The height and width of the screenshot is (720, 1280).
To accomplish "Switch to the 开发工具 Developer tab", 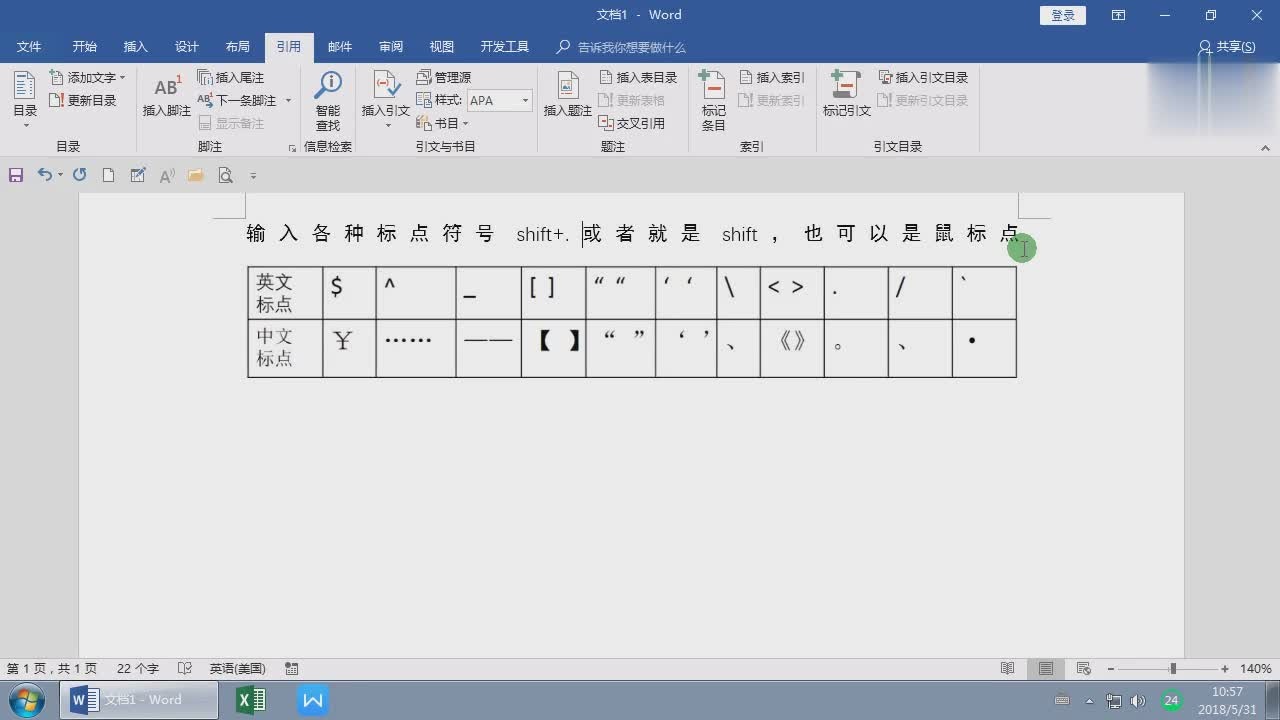I will 505,47.
